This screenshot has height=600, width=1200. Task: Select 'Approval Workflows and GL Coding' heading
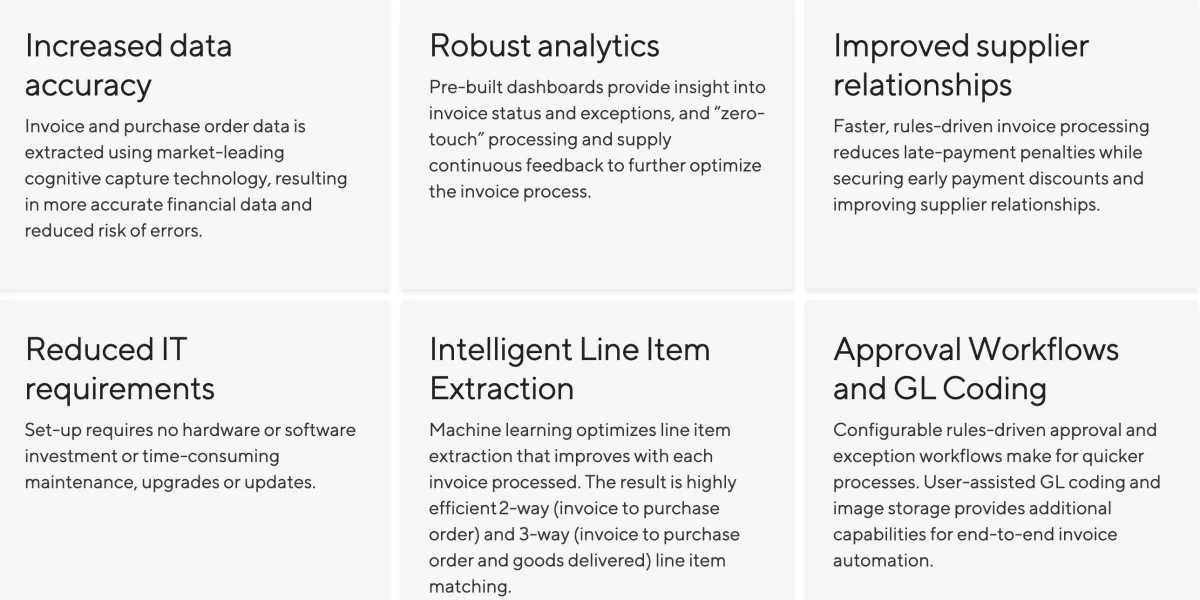click(x=976, y=368)
